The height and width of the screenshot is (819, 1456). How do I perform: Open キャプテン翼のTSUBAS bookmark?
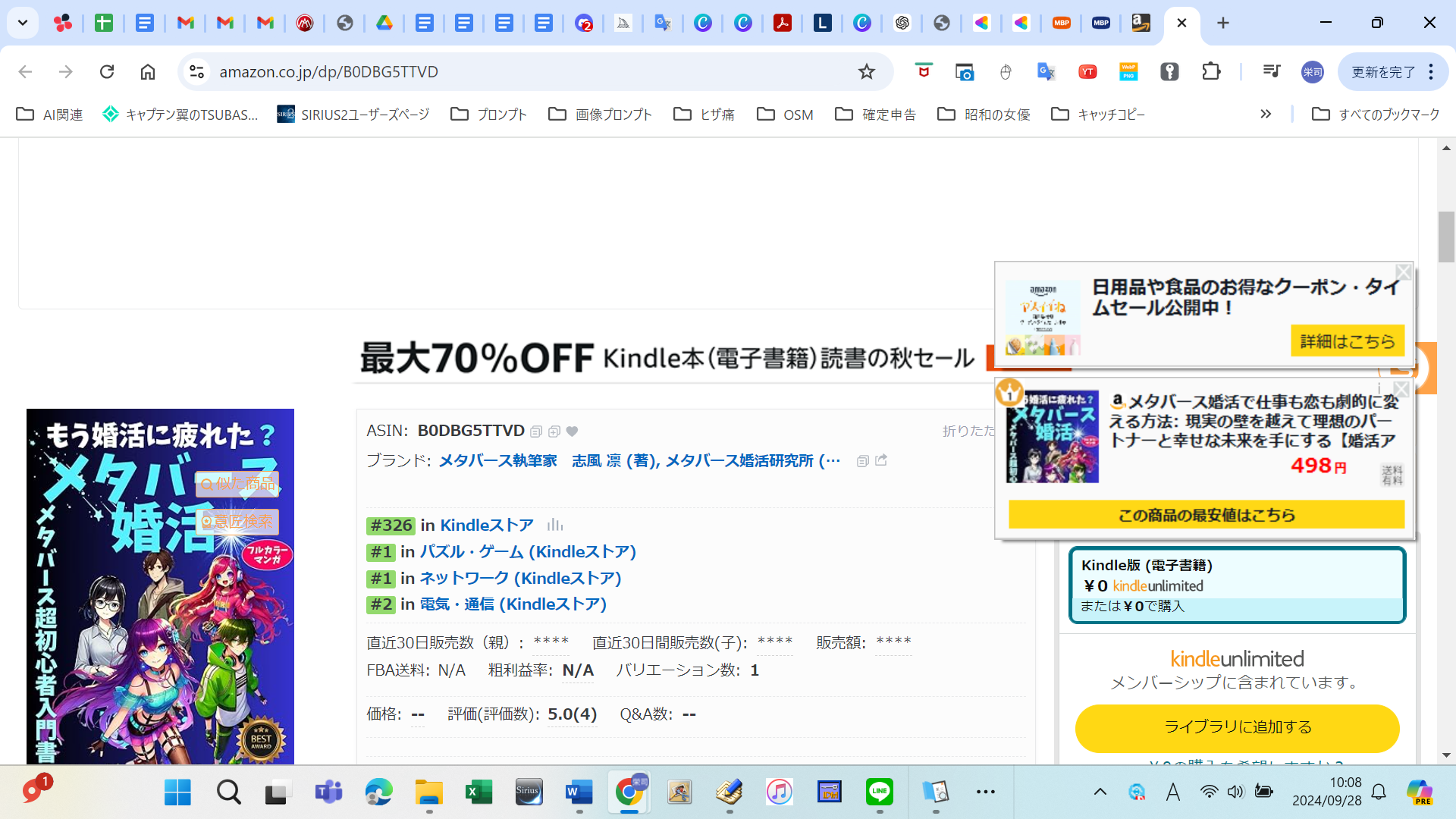click(180, 114)
